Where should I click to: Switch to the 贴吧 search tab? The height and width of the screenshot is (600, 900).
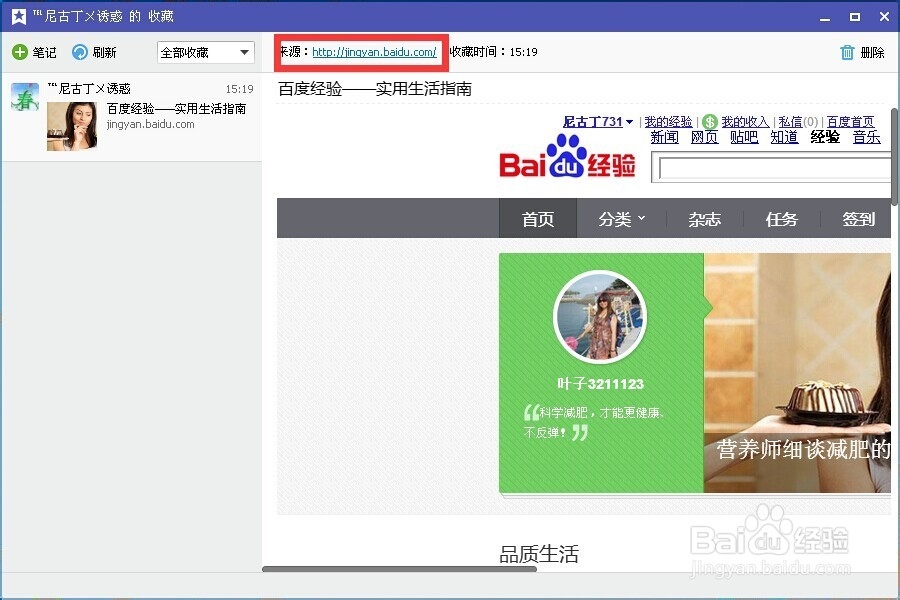pos(744,137)
